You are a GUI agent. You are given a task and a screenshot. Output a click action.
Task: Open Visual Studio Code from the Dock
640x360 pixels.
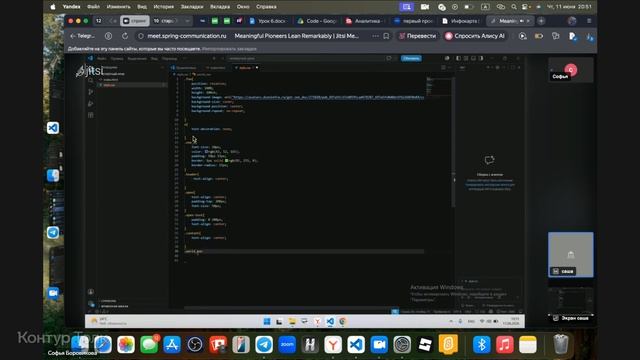pyautogui.click(x=356, y=345)
